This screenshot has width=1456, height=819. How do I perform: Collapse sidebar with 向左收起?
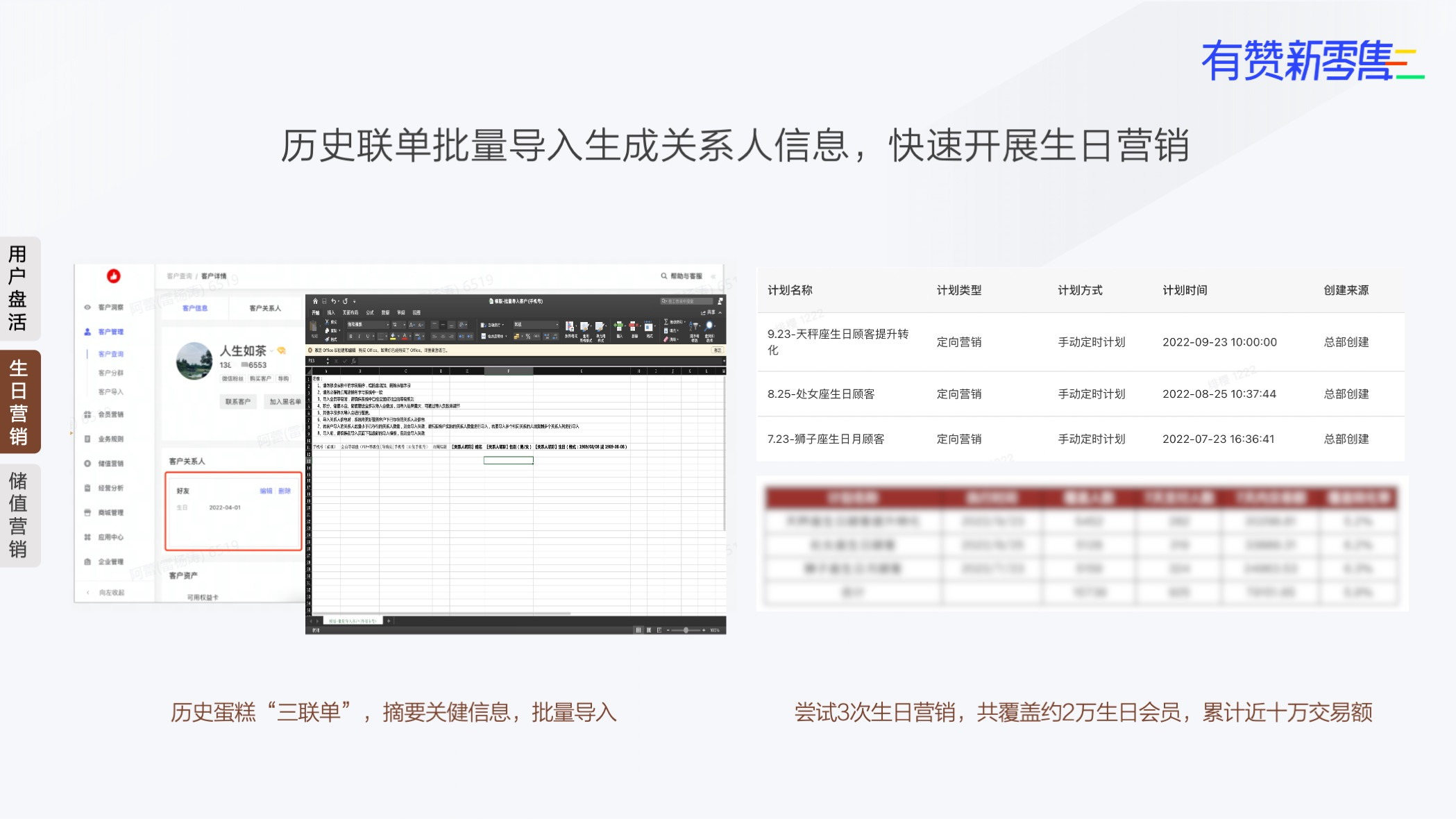(105, 592)
